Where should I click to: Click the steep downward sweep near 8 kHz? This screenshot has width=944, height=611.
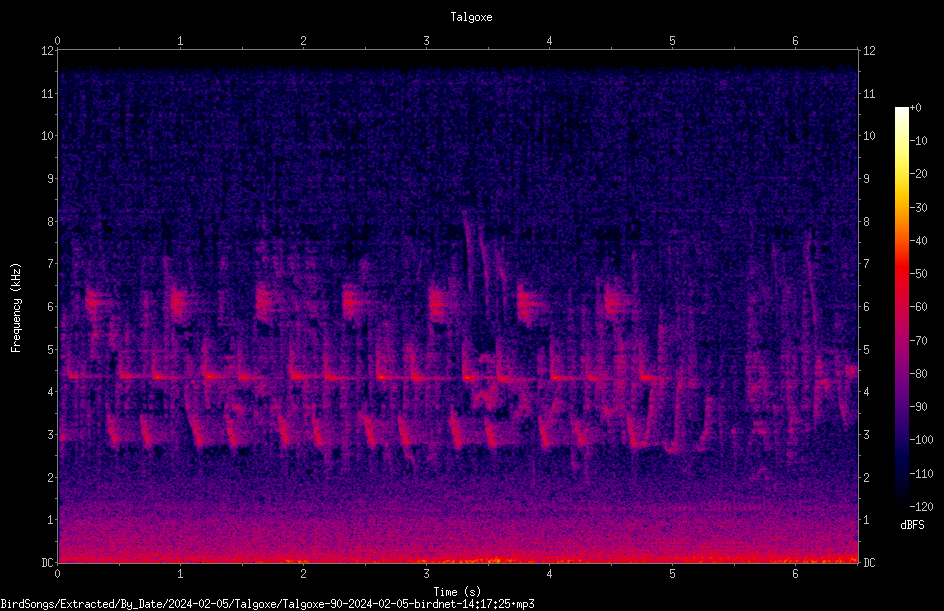click(x=470, y=241)
